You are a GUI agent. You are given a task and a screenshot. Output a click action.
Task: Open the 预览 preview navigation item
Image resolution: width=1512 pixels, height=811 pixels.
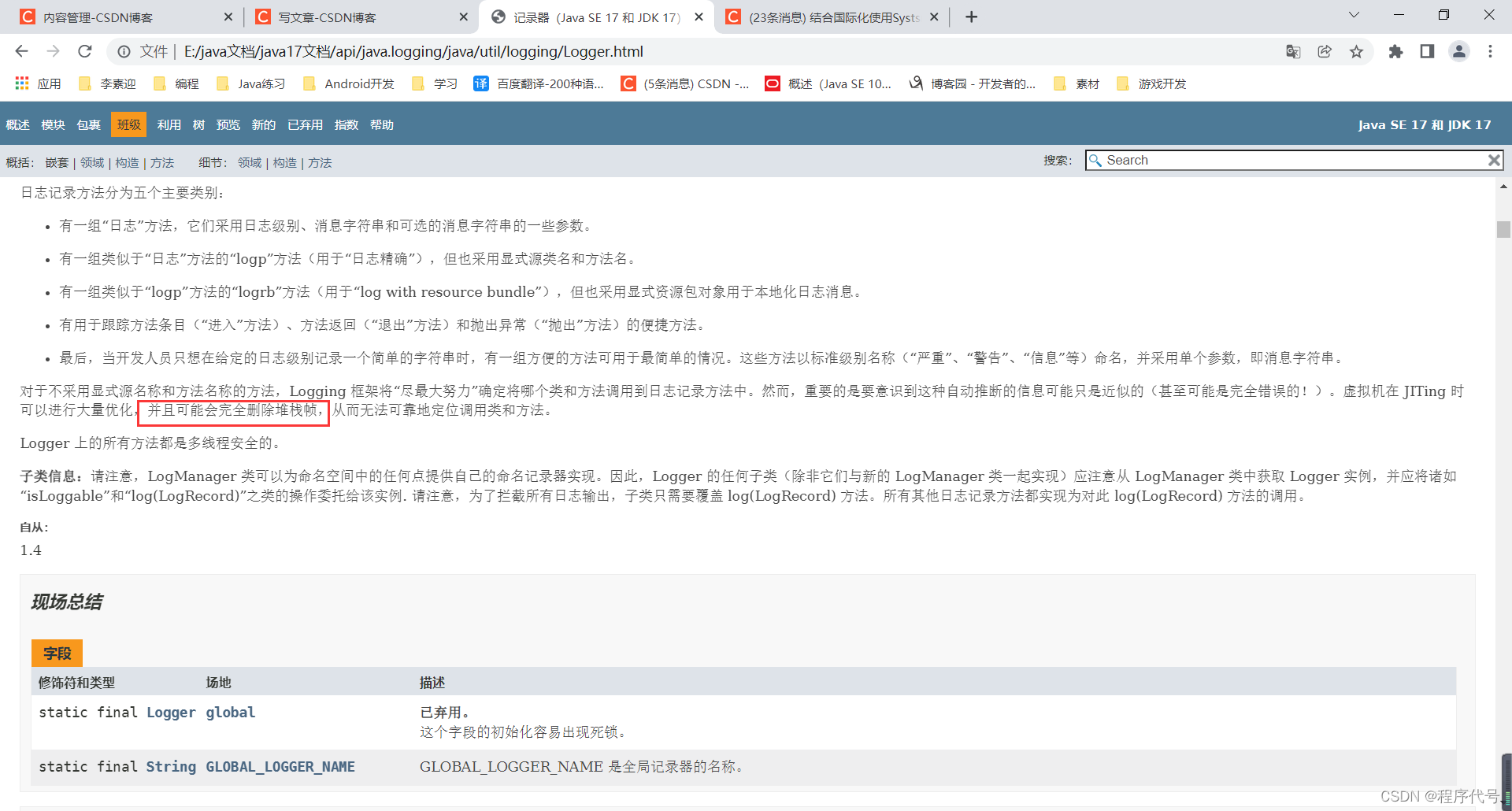(228, 124)
